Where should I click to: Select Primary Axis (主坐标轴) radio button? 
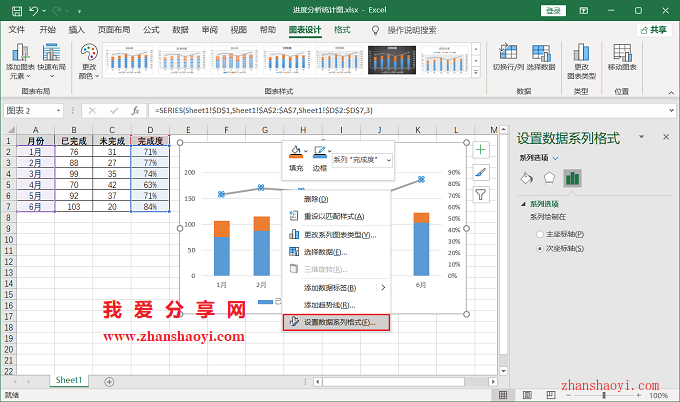(x=539, y=234)
